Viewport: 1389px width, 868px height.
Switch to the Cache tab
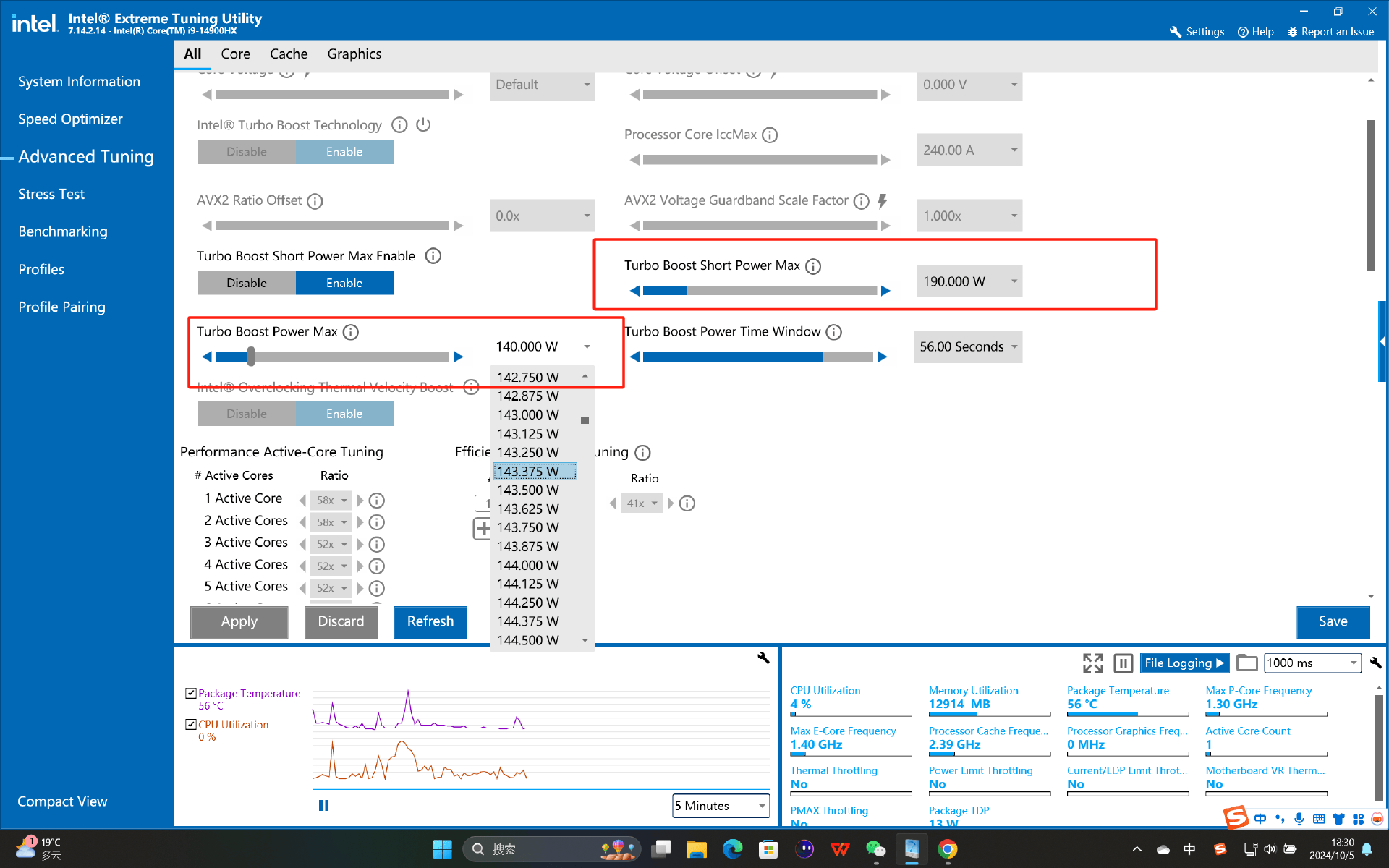tap(289, 54)
